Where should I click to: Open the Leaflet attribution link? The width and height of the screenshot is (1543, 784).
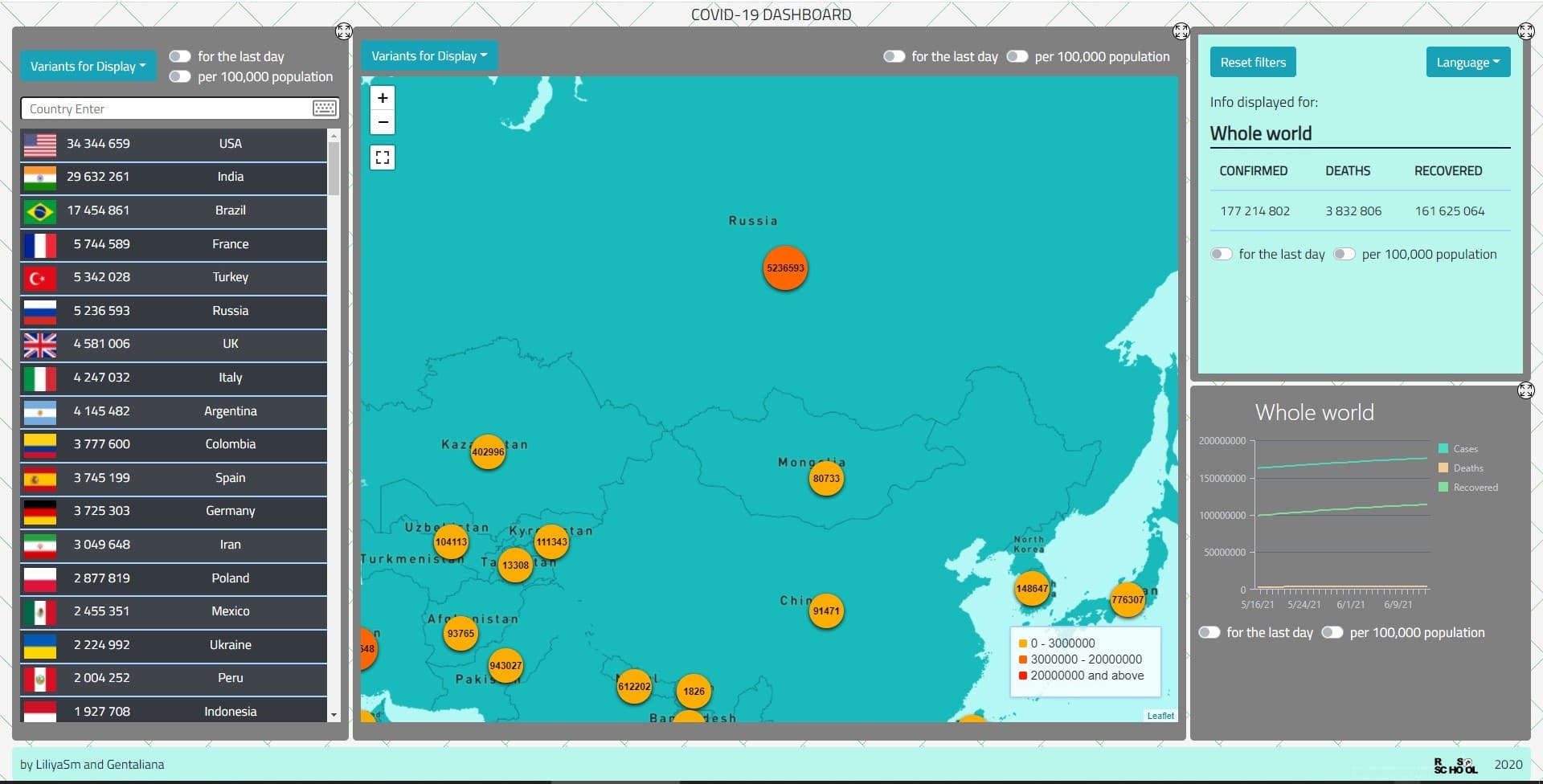pos(1160,716)
